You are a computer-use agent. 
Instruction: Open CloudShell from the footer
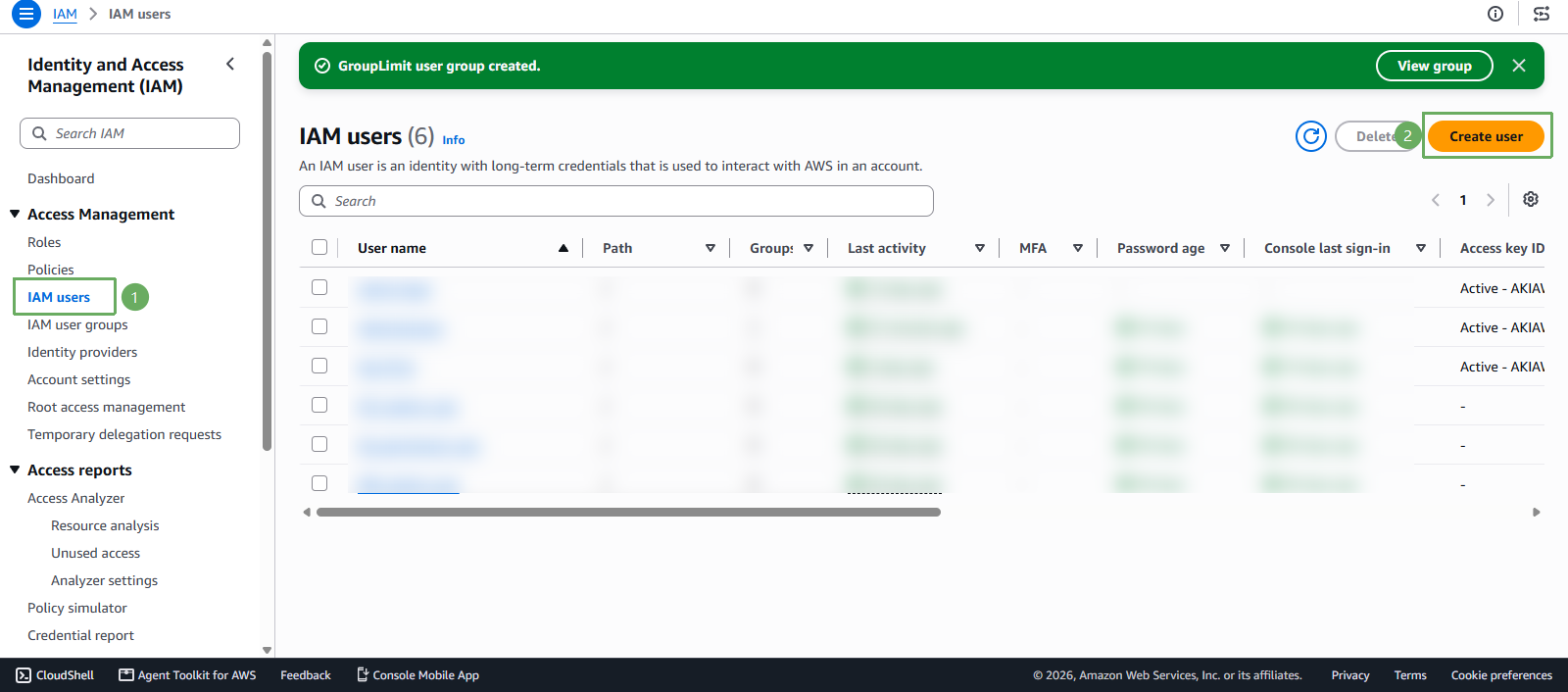click(x=55, y=675)
